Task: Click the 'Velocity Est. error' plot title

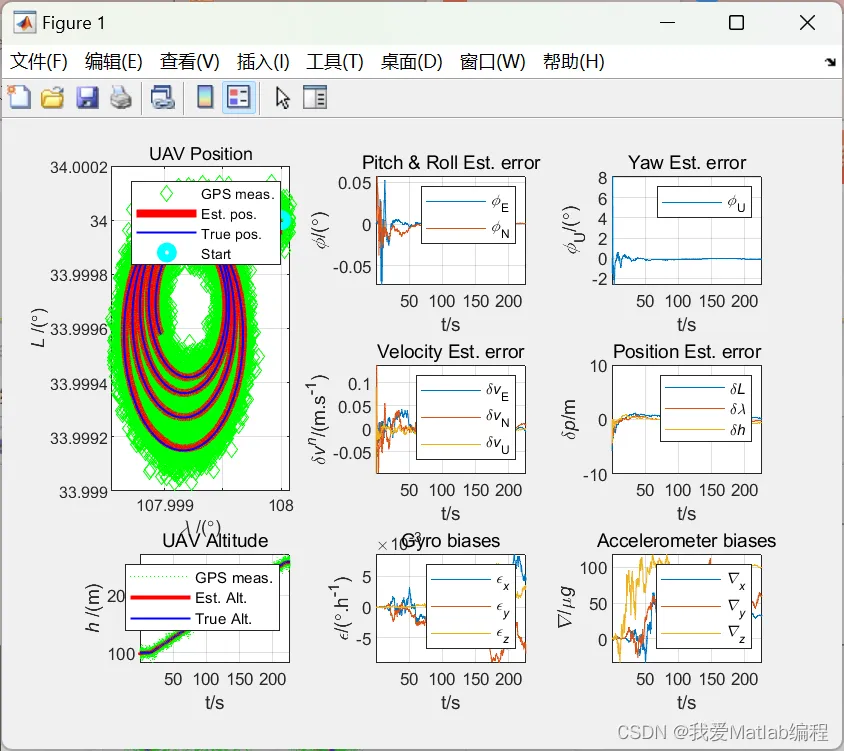Action: click(451, 352)
